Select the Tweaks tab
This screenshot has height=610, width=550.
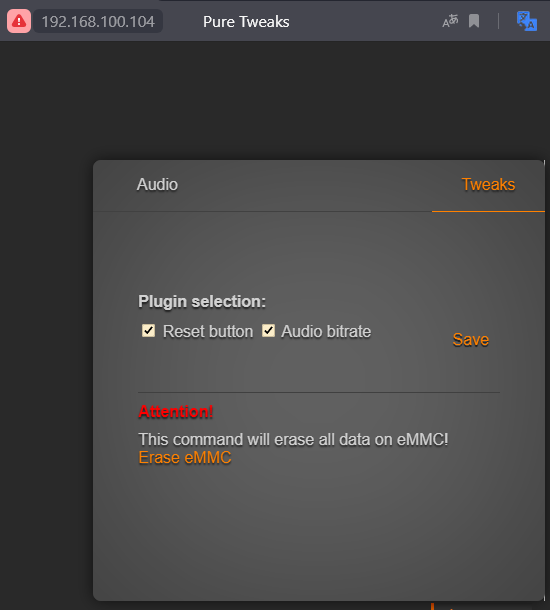click(x=488, y=184)
